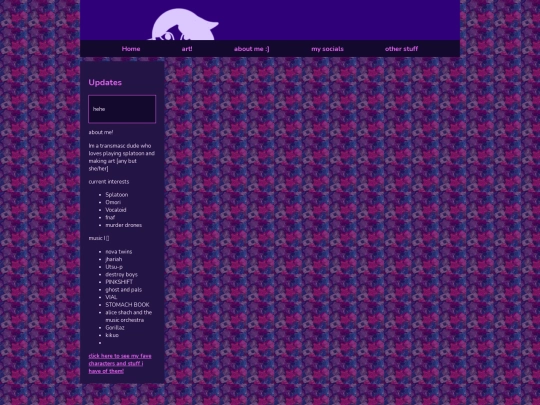The image size is (540, 405).
Task: Click the cat silhouette logo in header
Action: click(x=183, y=24)
